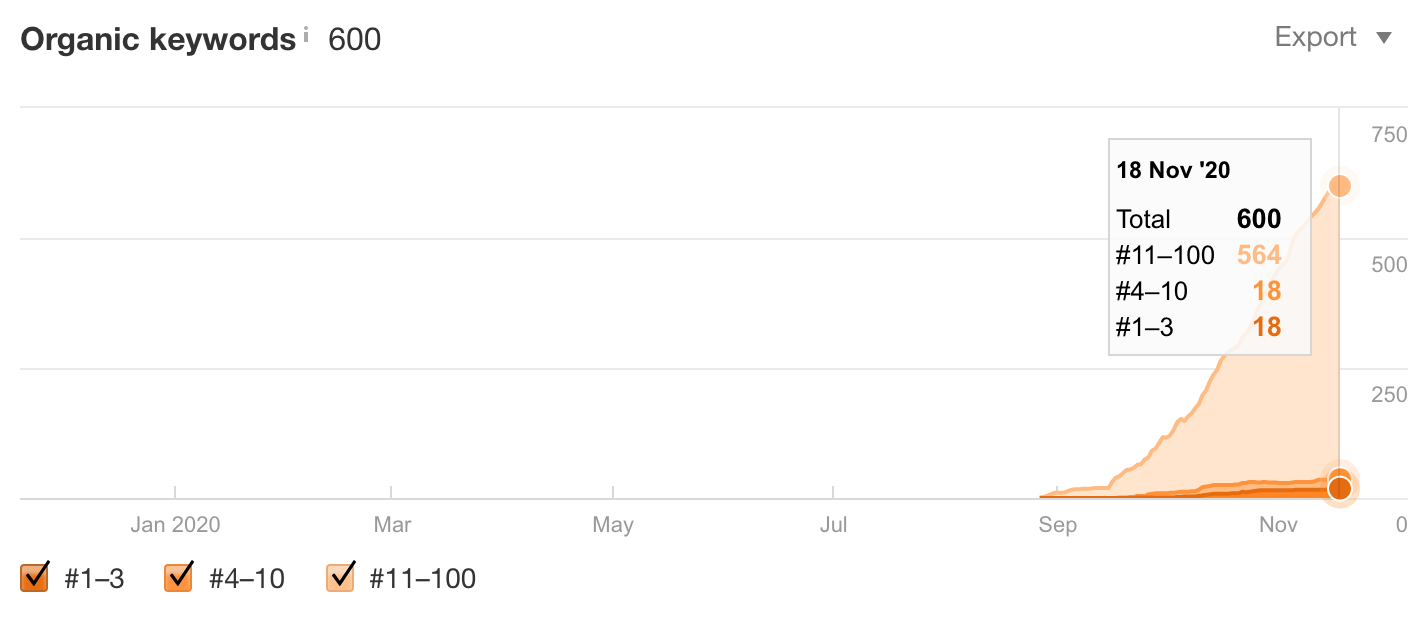
Task: Click the Organic keywords heading
Action: [x=158, y=40]
